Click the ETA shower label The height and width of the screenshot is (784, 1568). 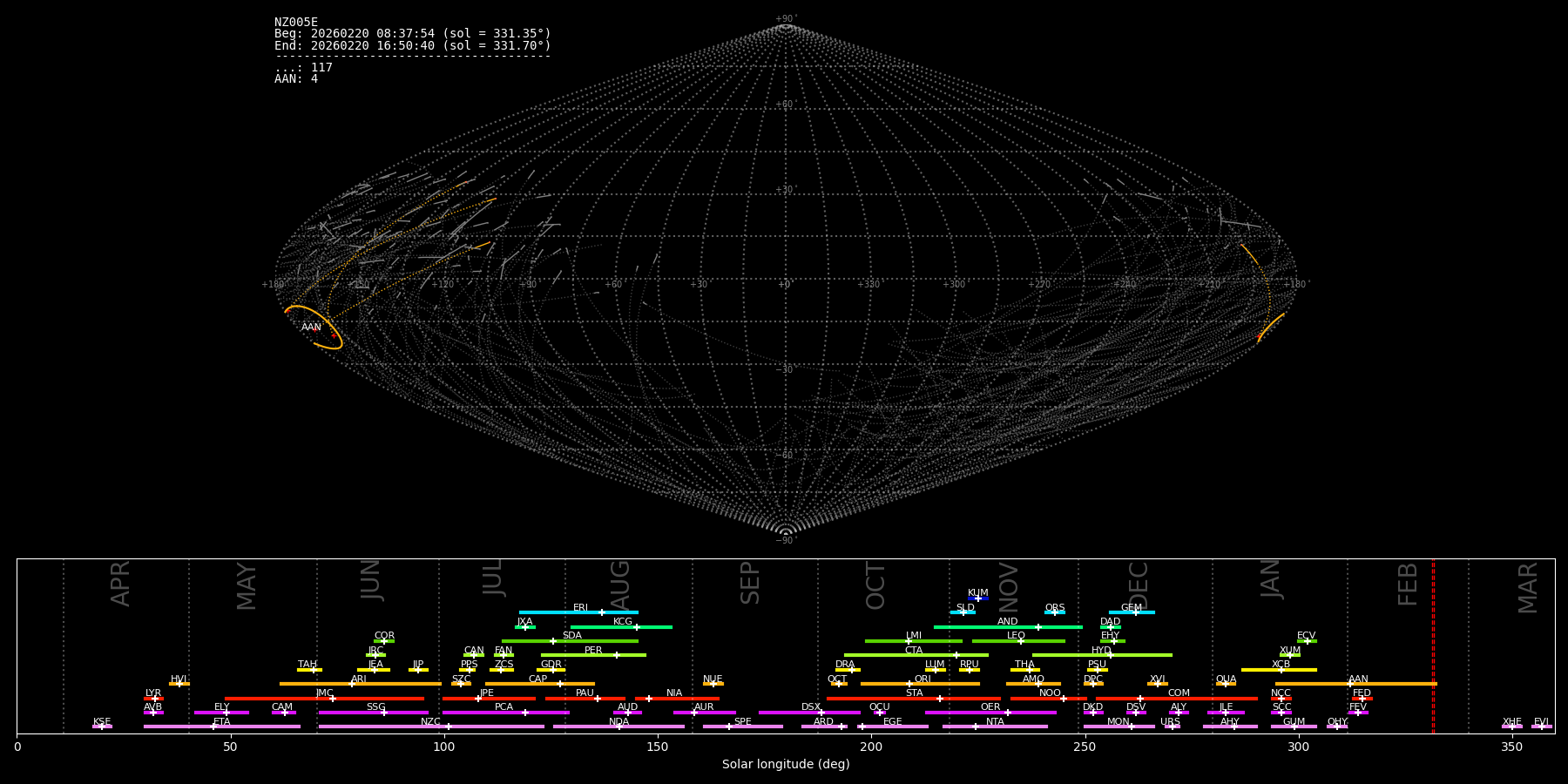pyautogui.click(x=222, y=722)
